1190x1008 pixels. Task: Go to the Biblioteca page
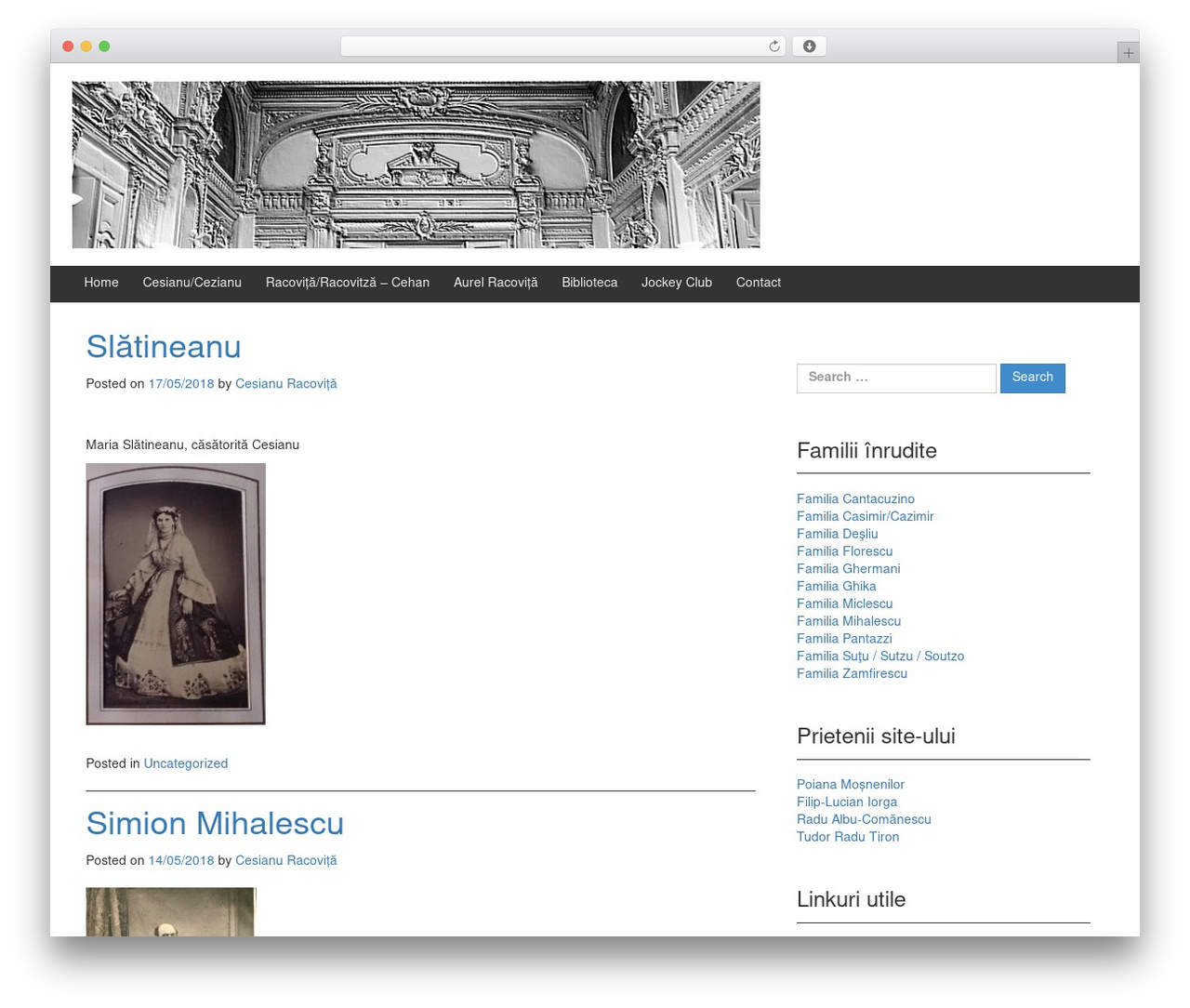[589, 284]
